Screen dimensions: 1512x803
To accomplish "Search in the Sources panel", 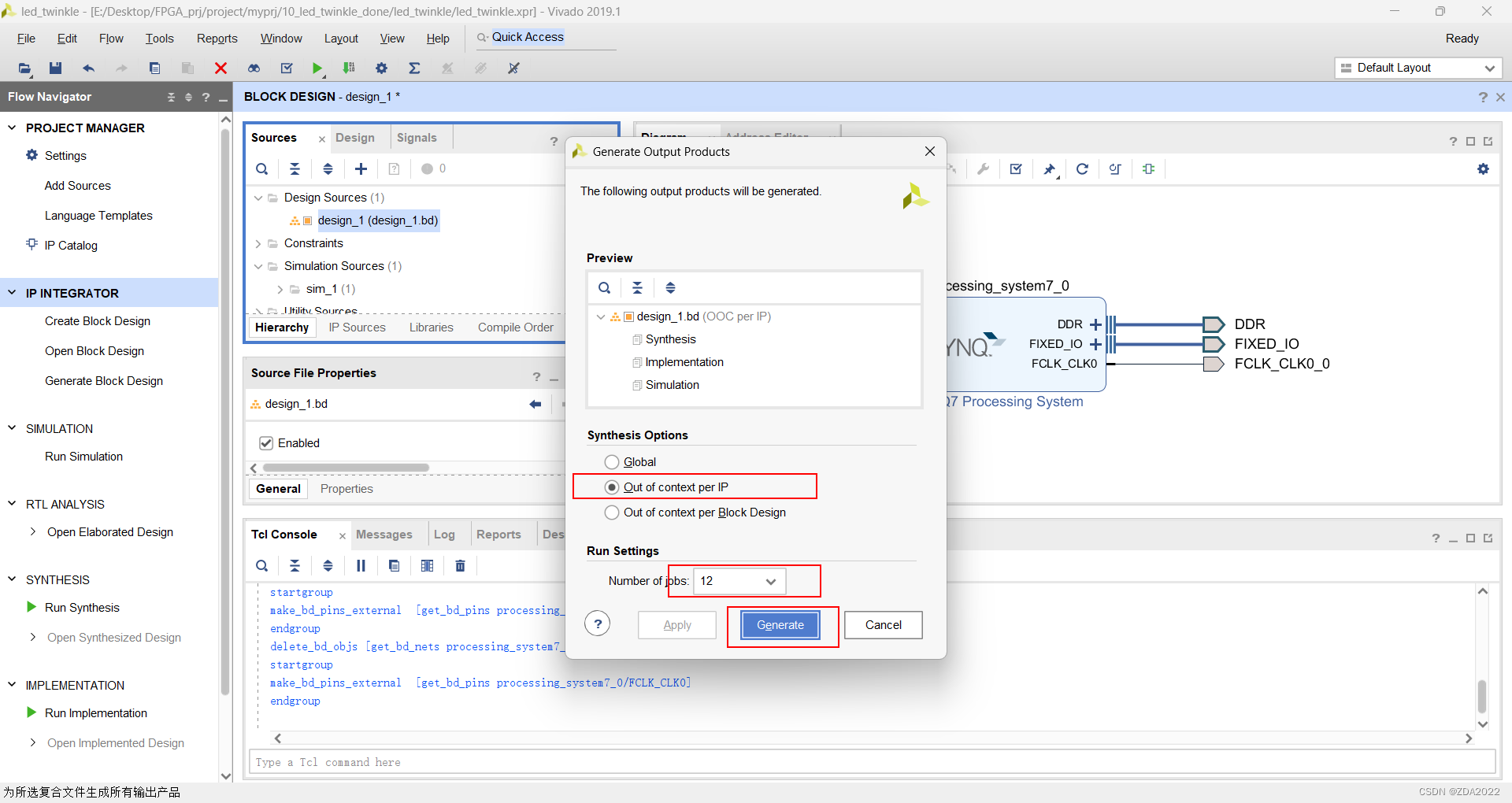I will coord(262,168).
